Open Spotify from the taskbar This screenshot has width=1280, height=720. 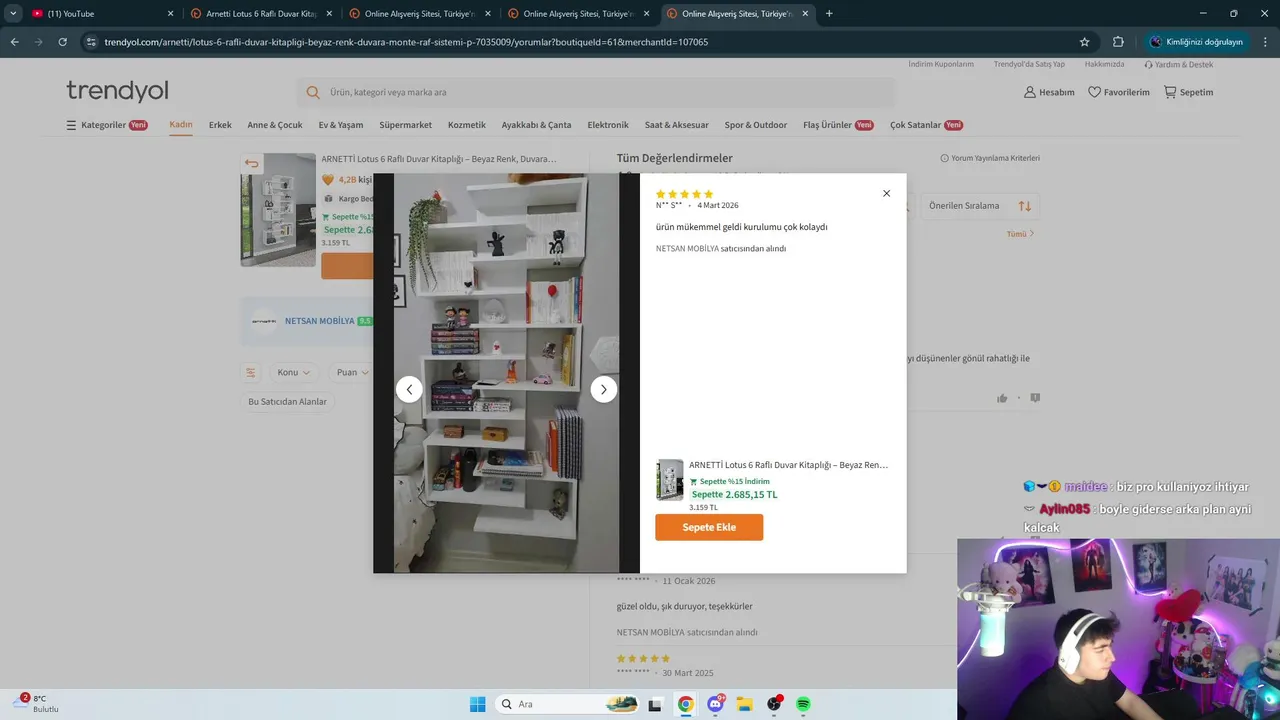803,704
